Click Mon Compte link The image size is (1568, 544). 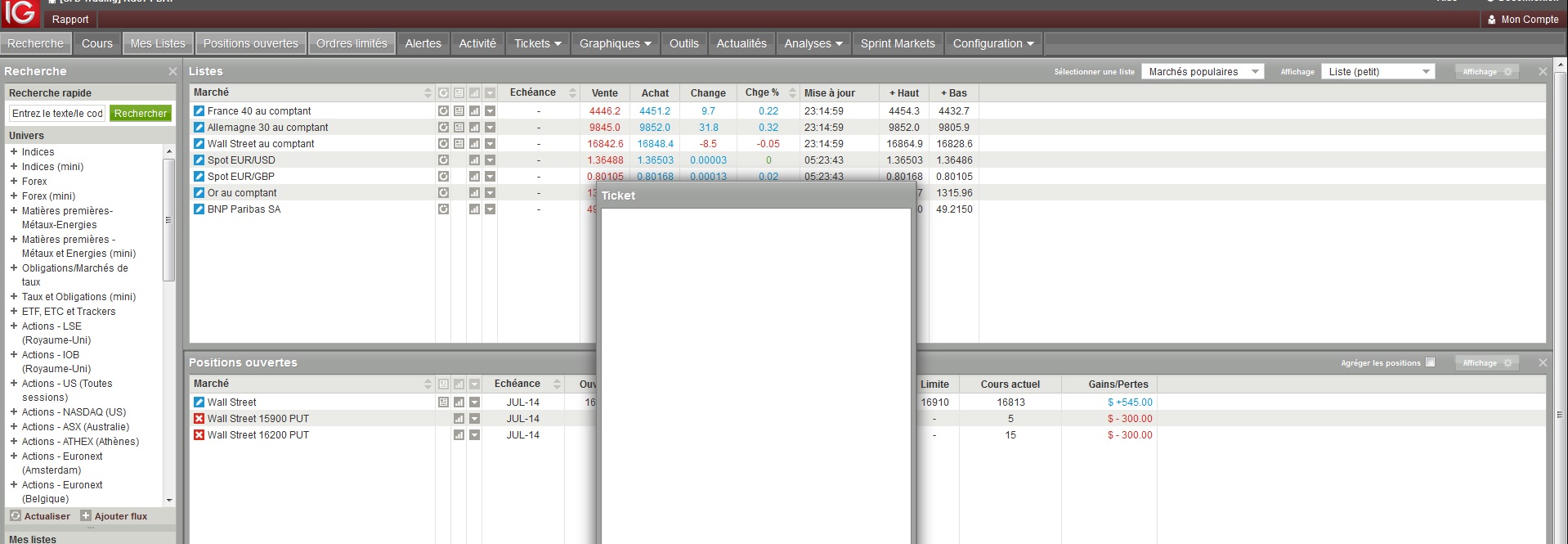[1530, 20]
